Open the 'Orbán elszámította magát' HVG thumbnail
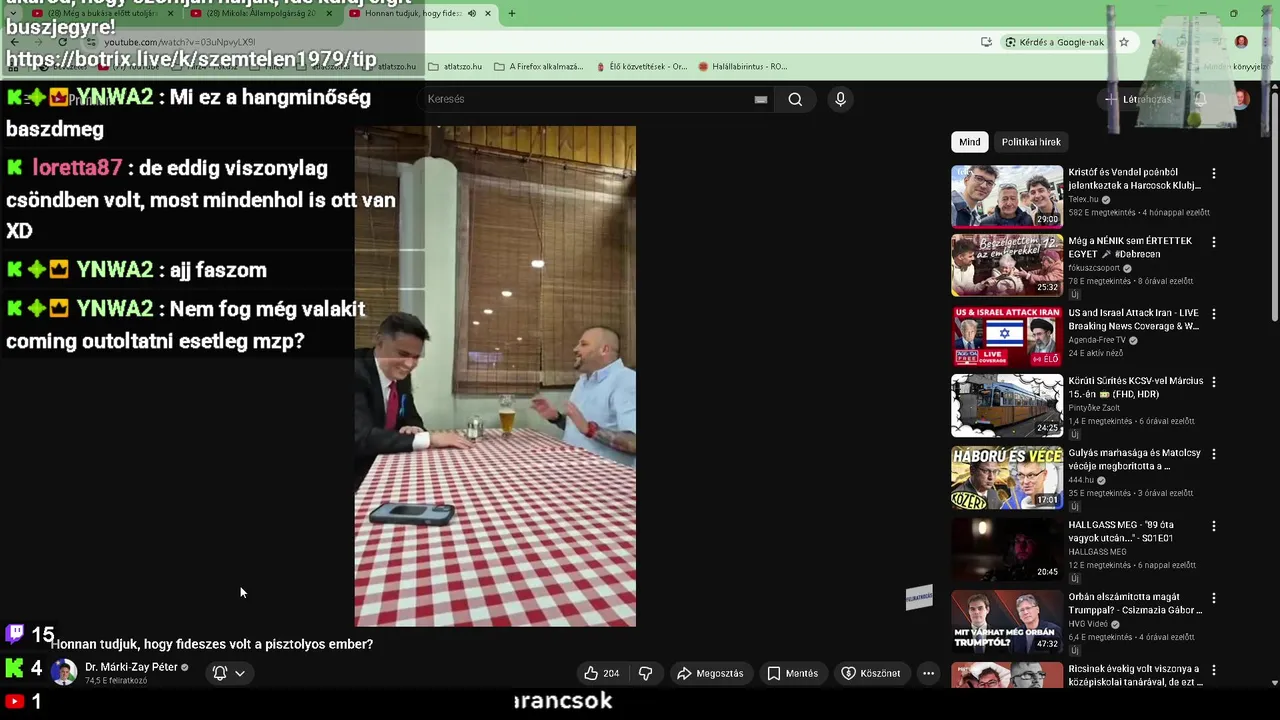Image resolution: width=1280 pixels, height=720 pixels. [x=1007, y=621]
